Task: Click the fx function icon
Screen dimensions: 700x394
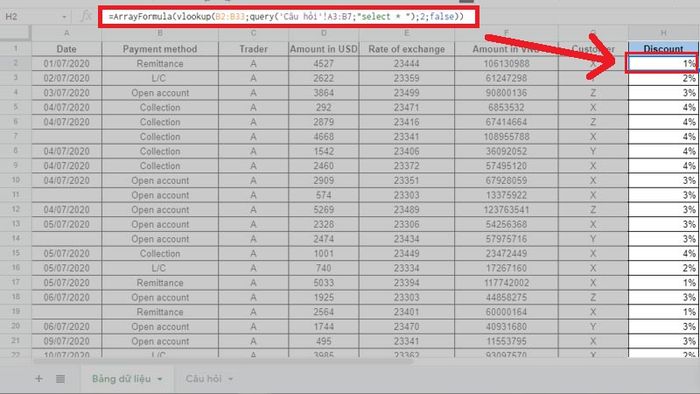Action: [x=86, y=17]
